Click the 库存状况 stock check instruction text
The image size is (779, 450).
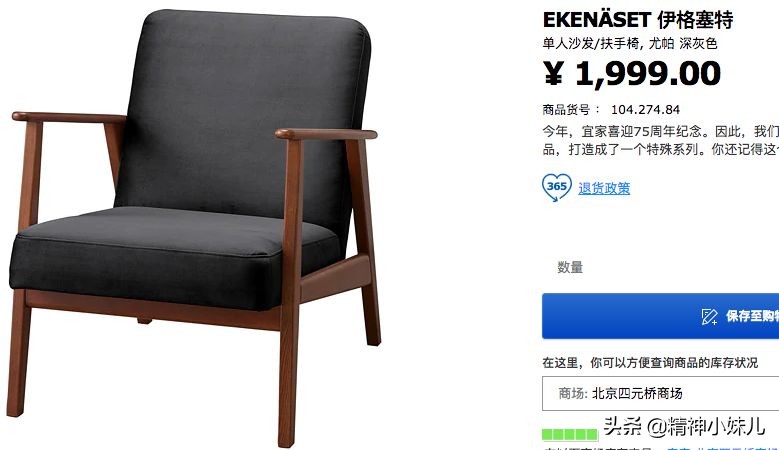(650, 363)
